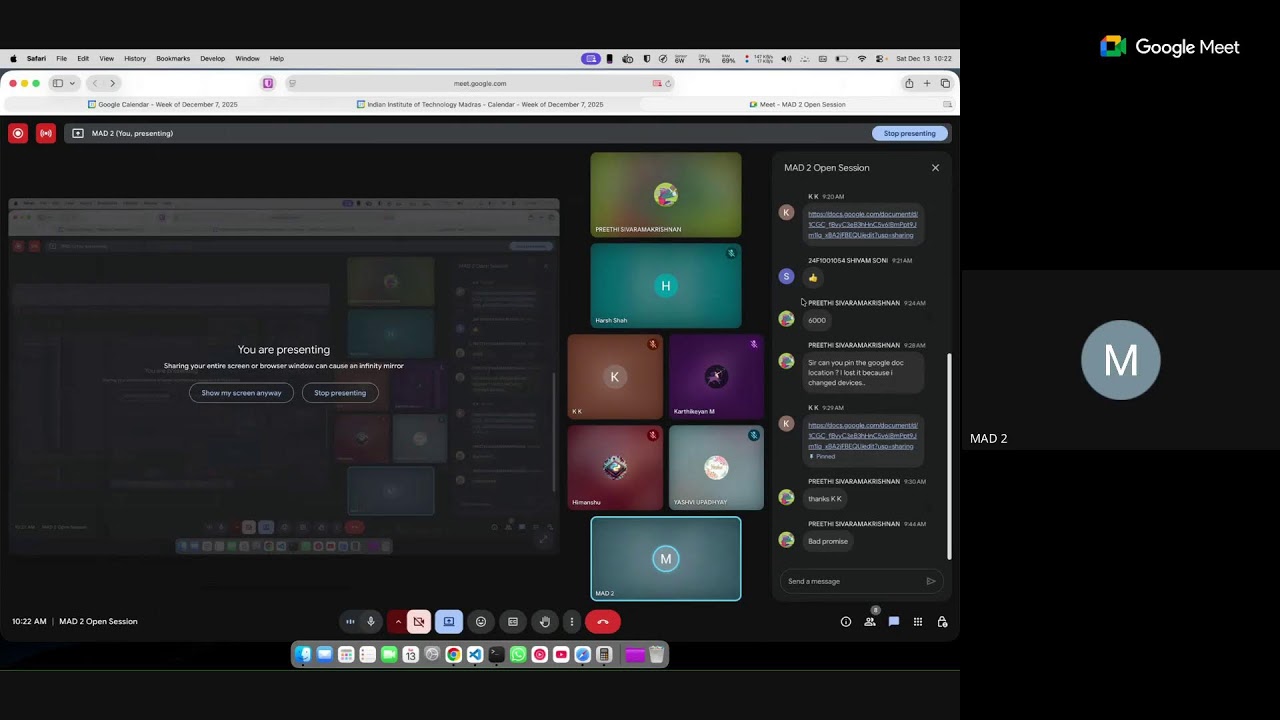Viewport: 1280px width, 720px height.
Task: Click the chat panel scrollbar
Action: tap(950, 456)
